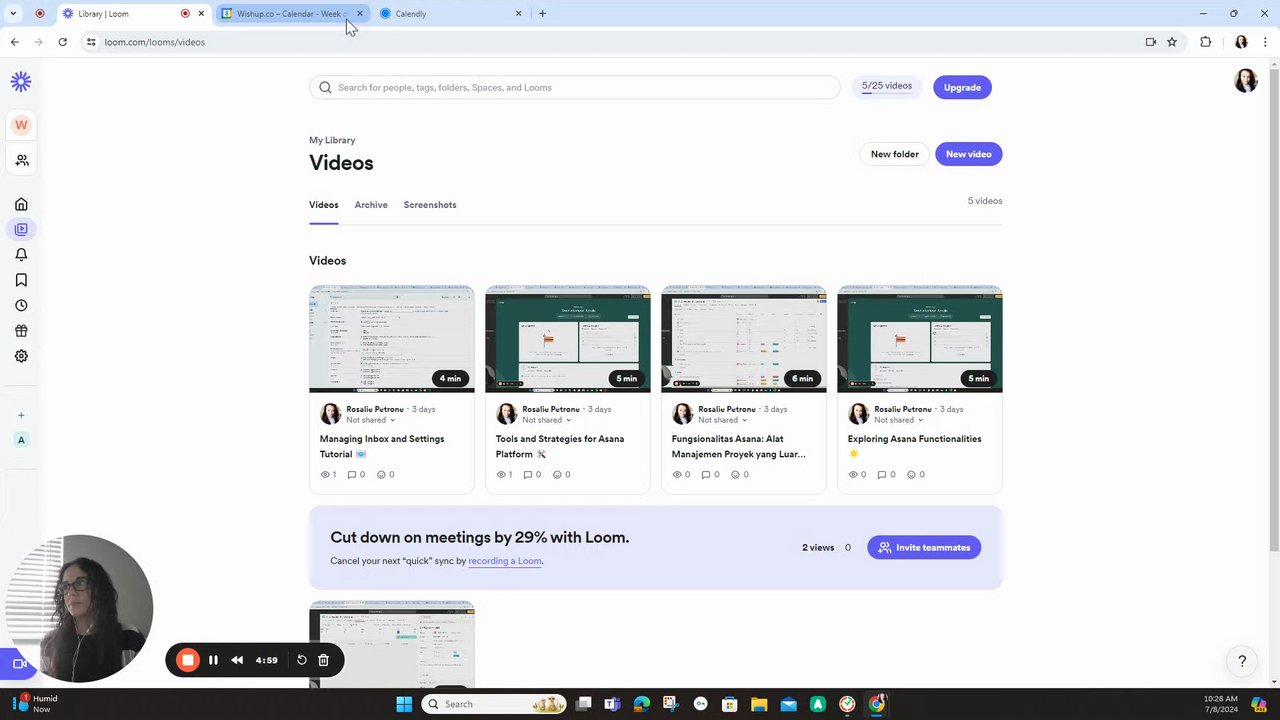The image size is (1280, 720).
Task: Click the 5/25 videos usage indicator
Action: pyautogui.click(x=887, y=86)
